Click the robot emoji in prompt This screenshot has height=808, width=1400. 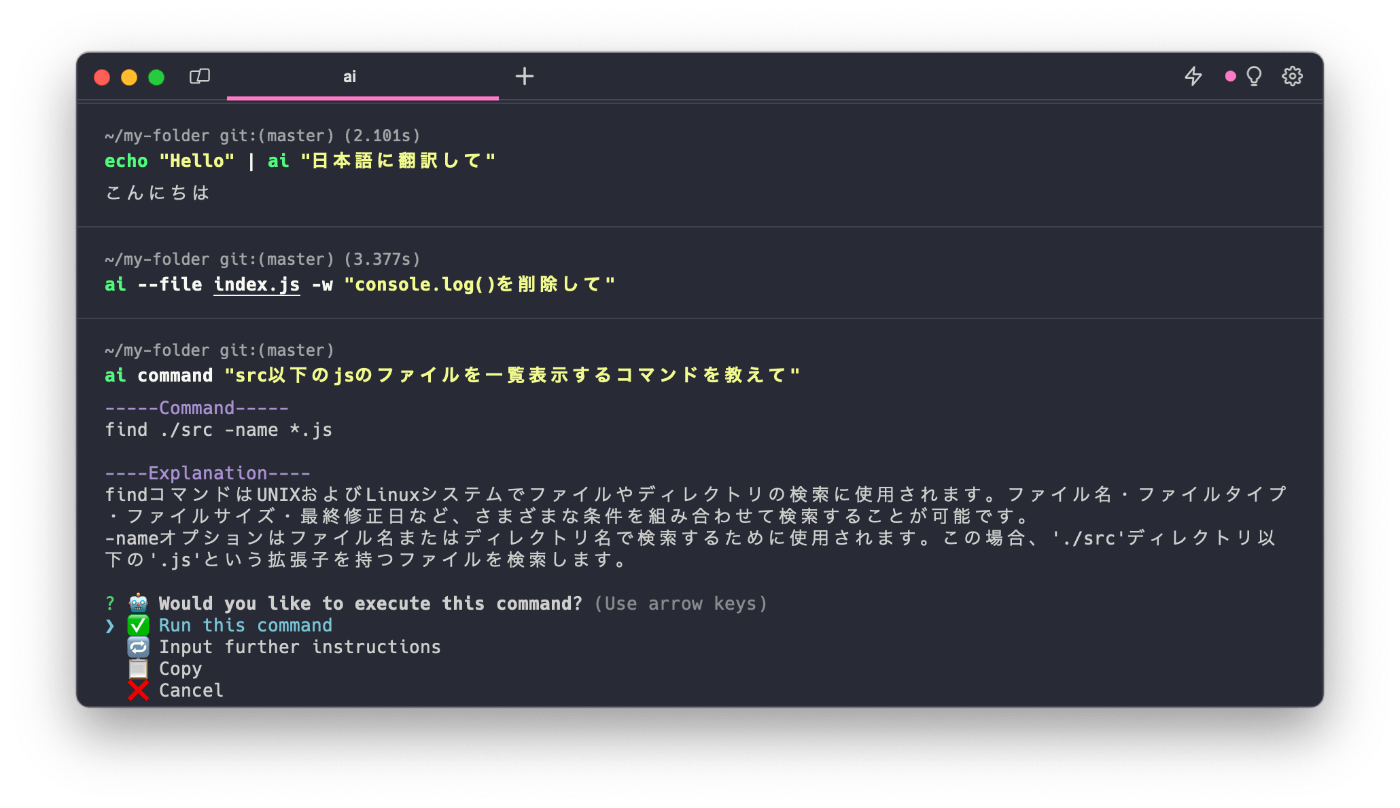click(x=138, y=604)
